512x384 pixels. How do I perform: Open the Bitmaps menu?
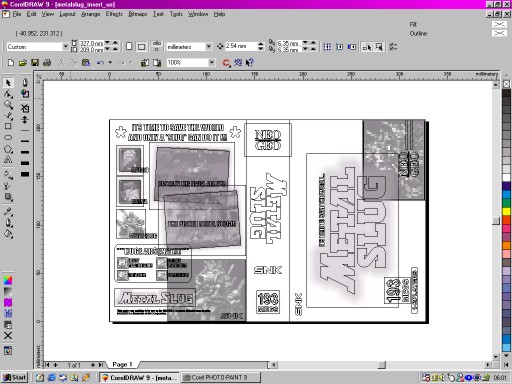(138, 14)
